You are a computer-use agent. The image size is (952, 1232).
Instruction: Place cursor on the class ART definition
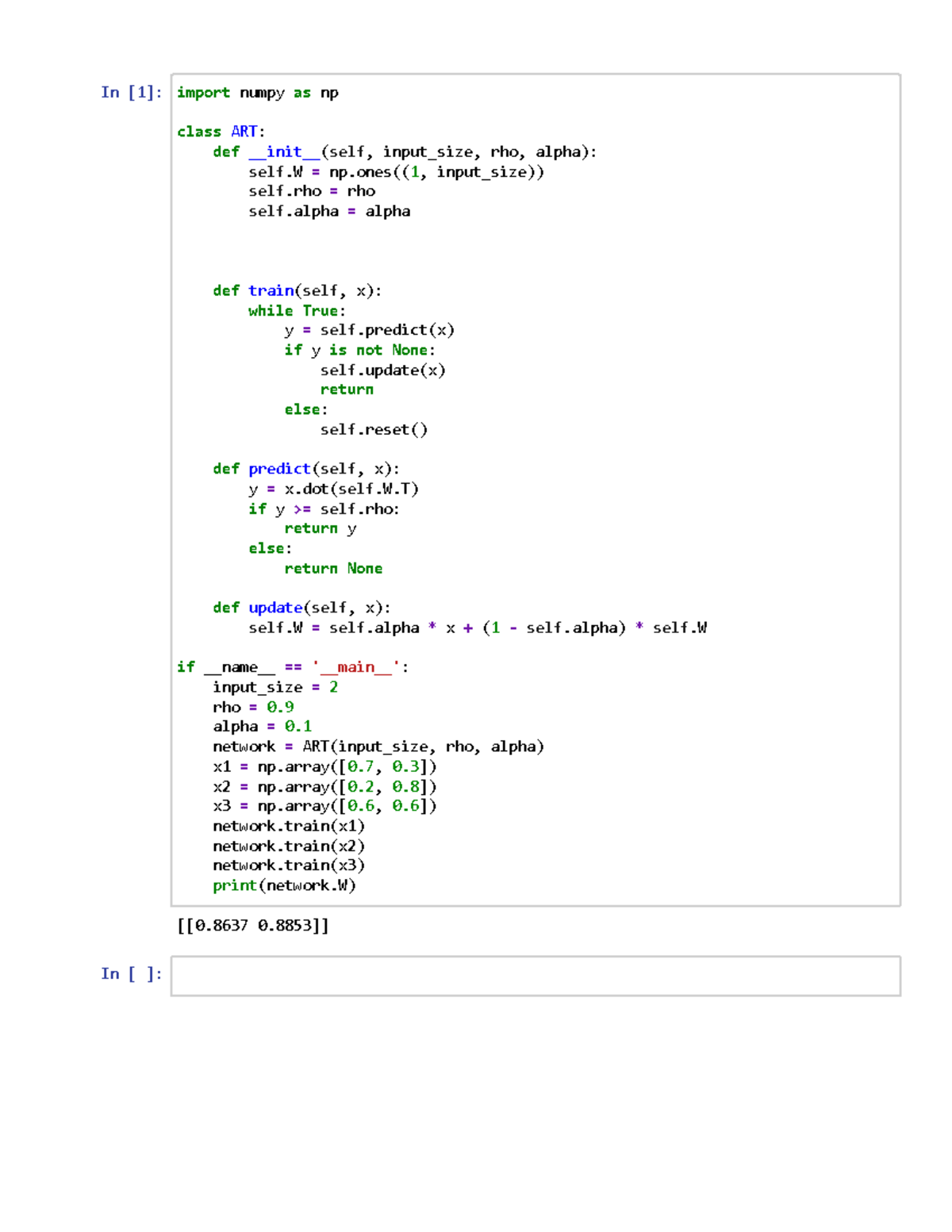221,132
